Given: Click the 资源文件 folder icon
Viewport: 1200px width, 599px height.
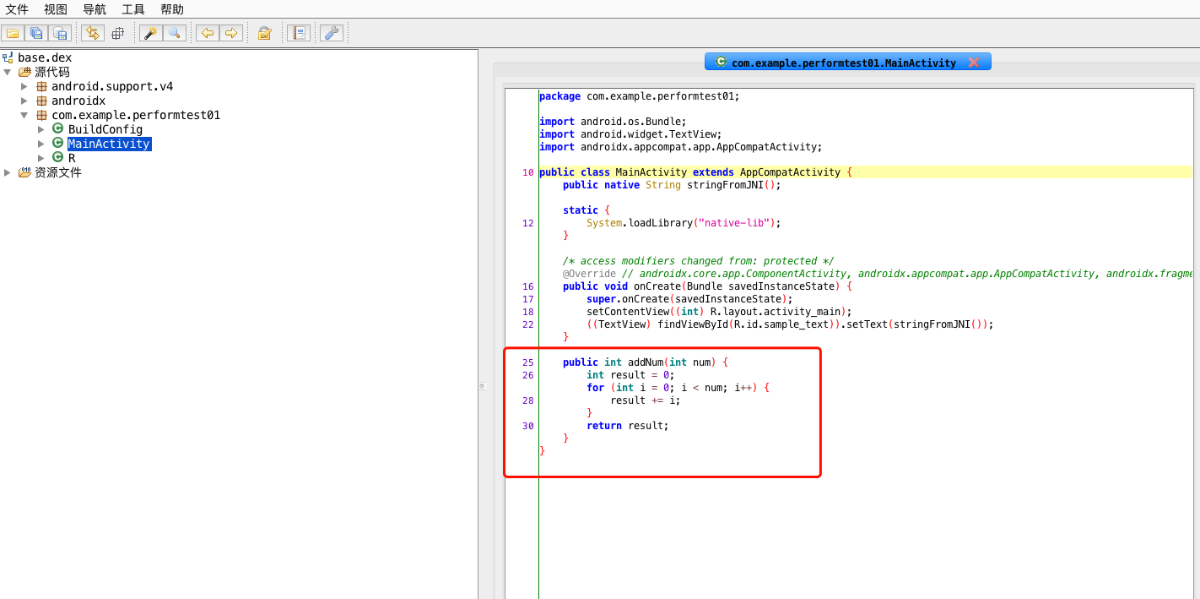Looking at the screenshot, I should pyautogui.click(x=25, y=172).
